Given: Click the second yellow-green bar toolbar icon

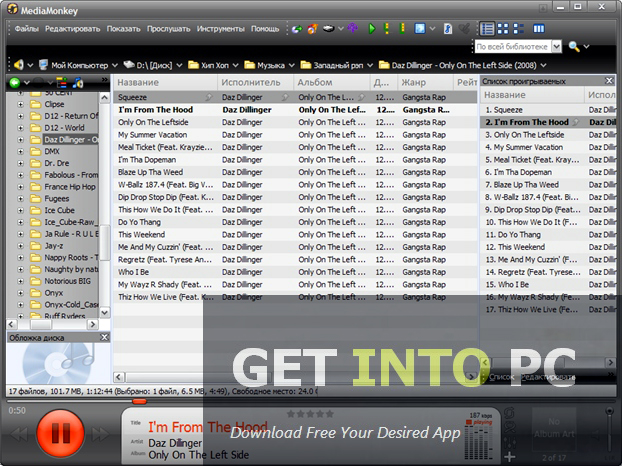Looking at the screenshot, I should coord(402,29).
